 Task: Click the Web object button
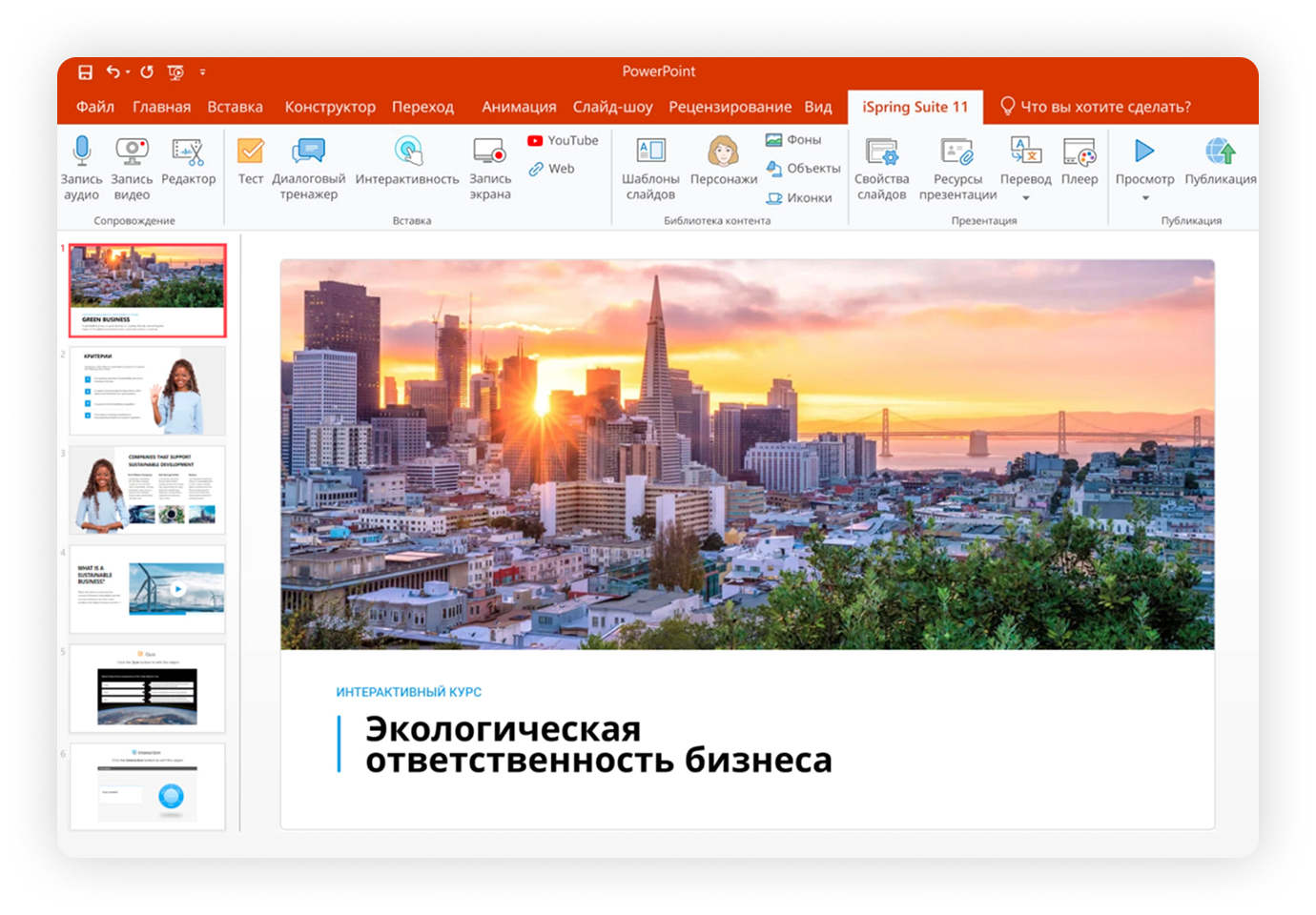pos(551,169)
